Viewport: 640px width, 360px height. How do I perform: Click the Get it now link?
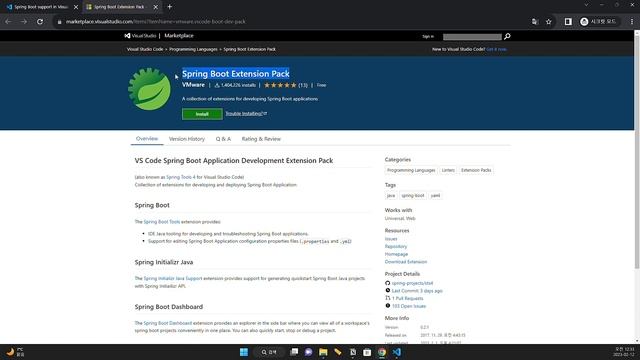coord(496,49)
